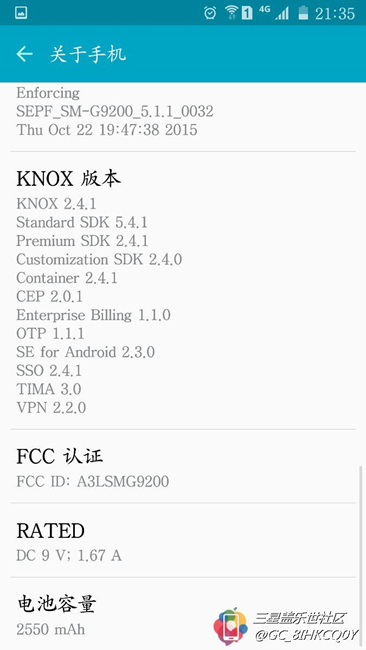Tap the TIMA 3.0 line
The width and height of the screenshot is (366, 650).
[48, 389]
